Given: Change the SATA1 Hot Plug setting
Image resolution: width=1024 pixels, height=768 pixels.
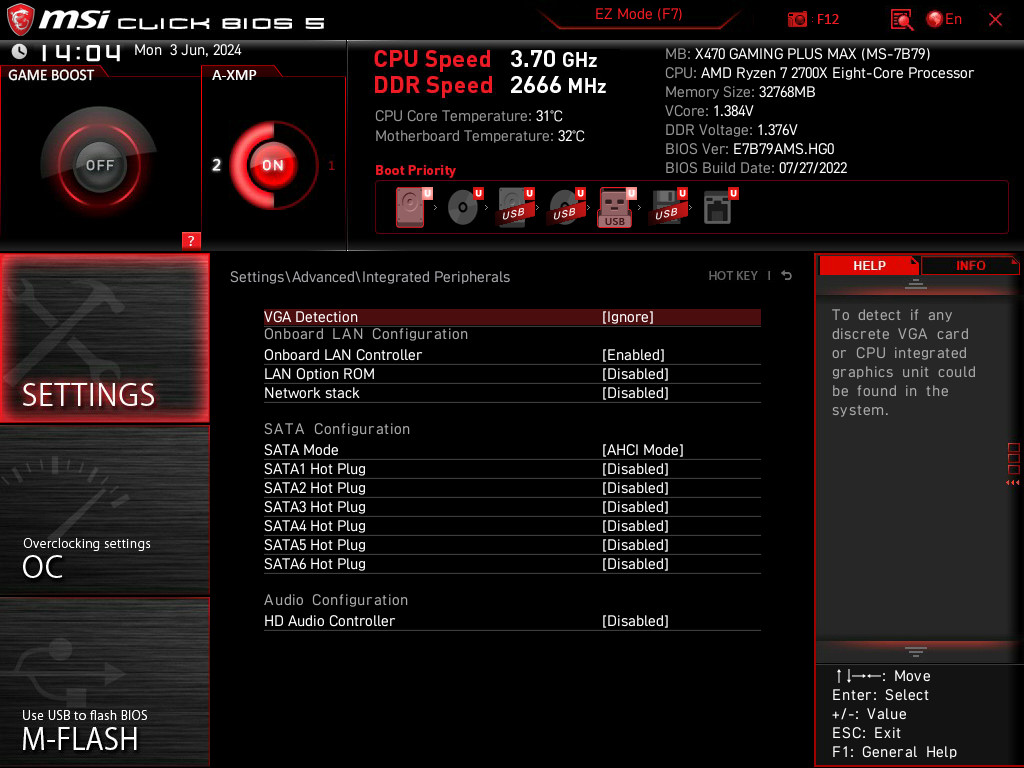Looking at the screenshot, I should pos(512,469).
